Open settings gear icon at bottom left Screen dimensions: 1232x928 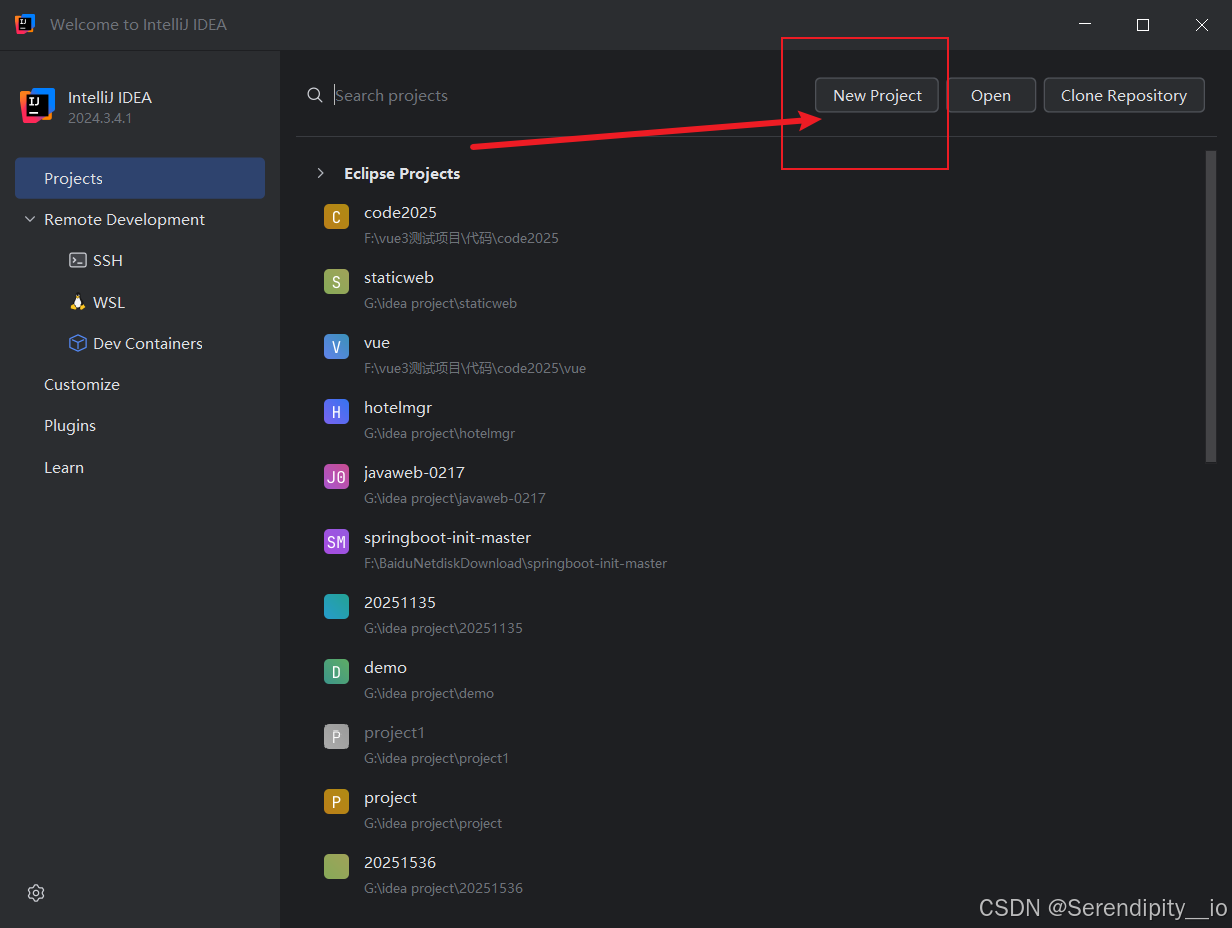[x=36, y=893]
